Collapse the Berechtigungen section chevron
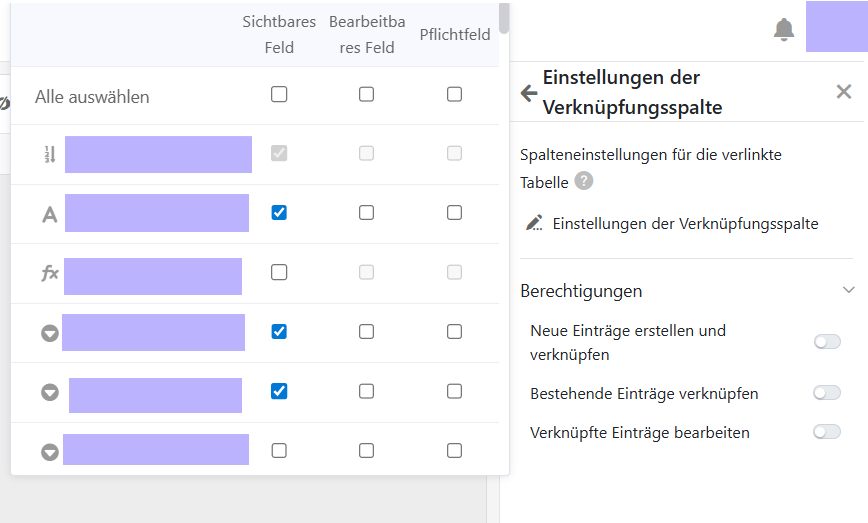Viewport: 868px width, 523px height. [x=849, y=291]
